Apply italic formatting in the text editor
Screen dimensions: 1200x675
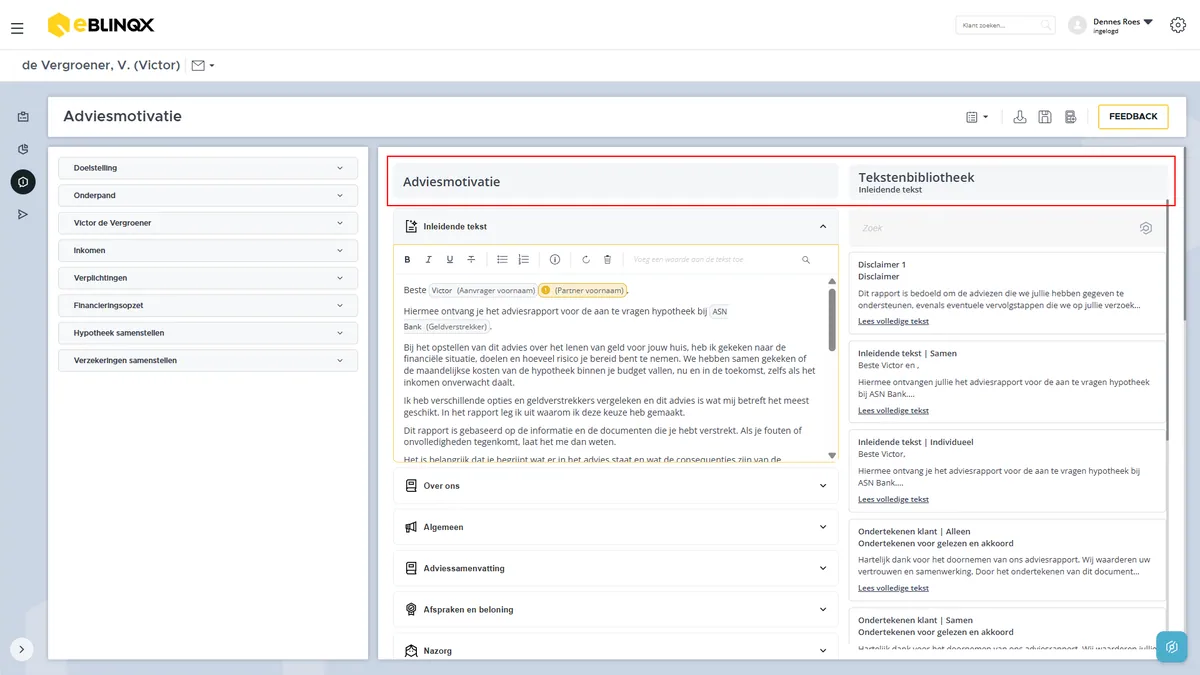coord(428,260)
